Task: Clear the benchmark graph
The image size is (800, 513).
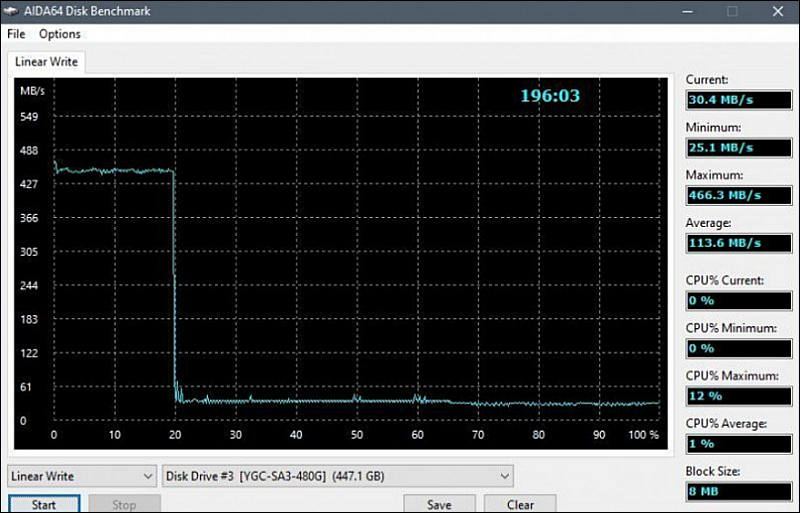Action: (x=520, y=504)
